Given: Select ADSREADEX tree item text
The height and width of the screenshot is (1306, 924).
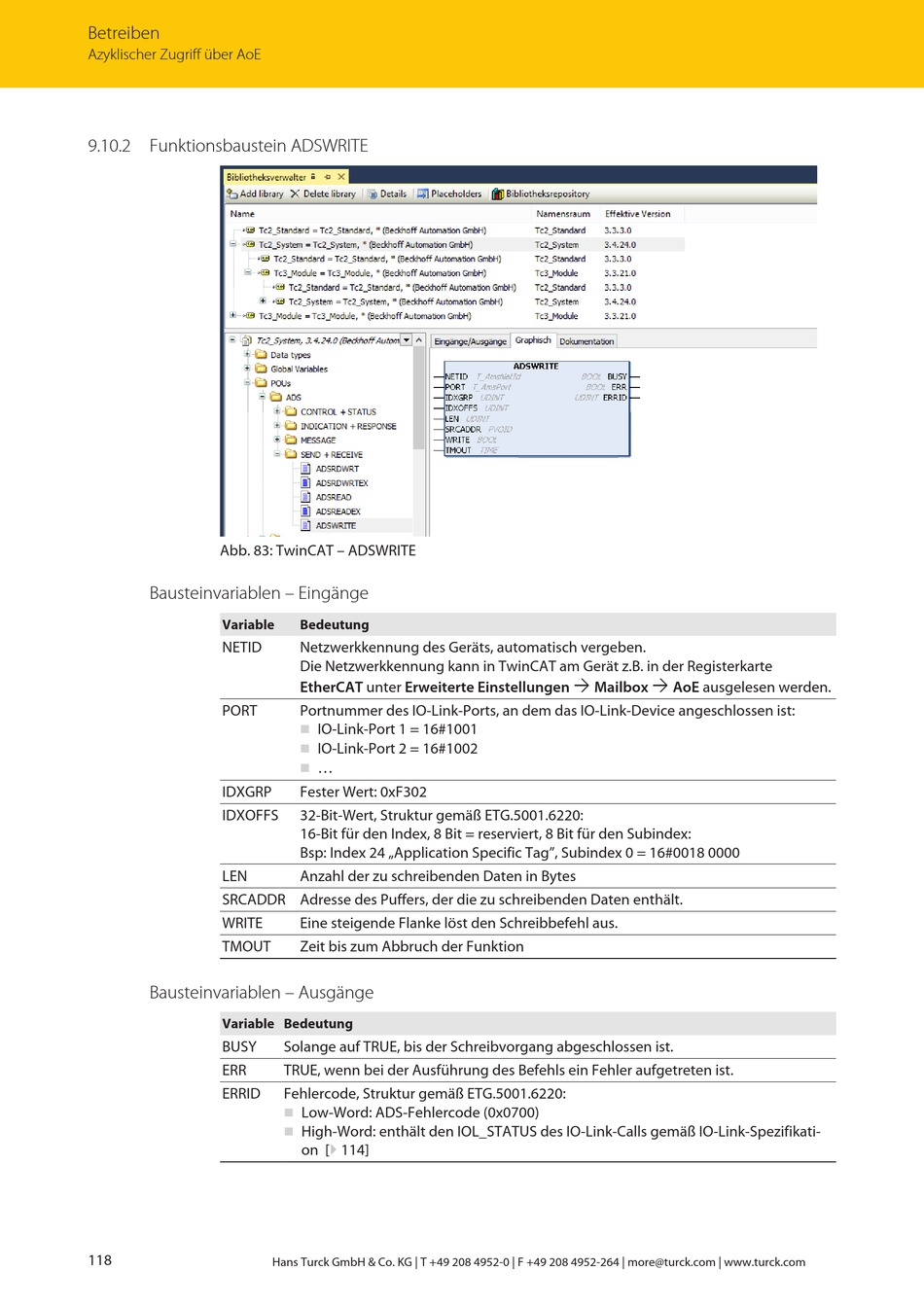Looking at the screenshot, I should [x=338, y=512].
